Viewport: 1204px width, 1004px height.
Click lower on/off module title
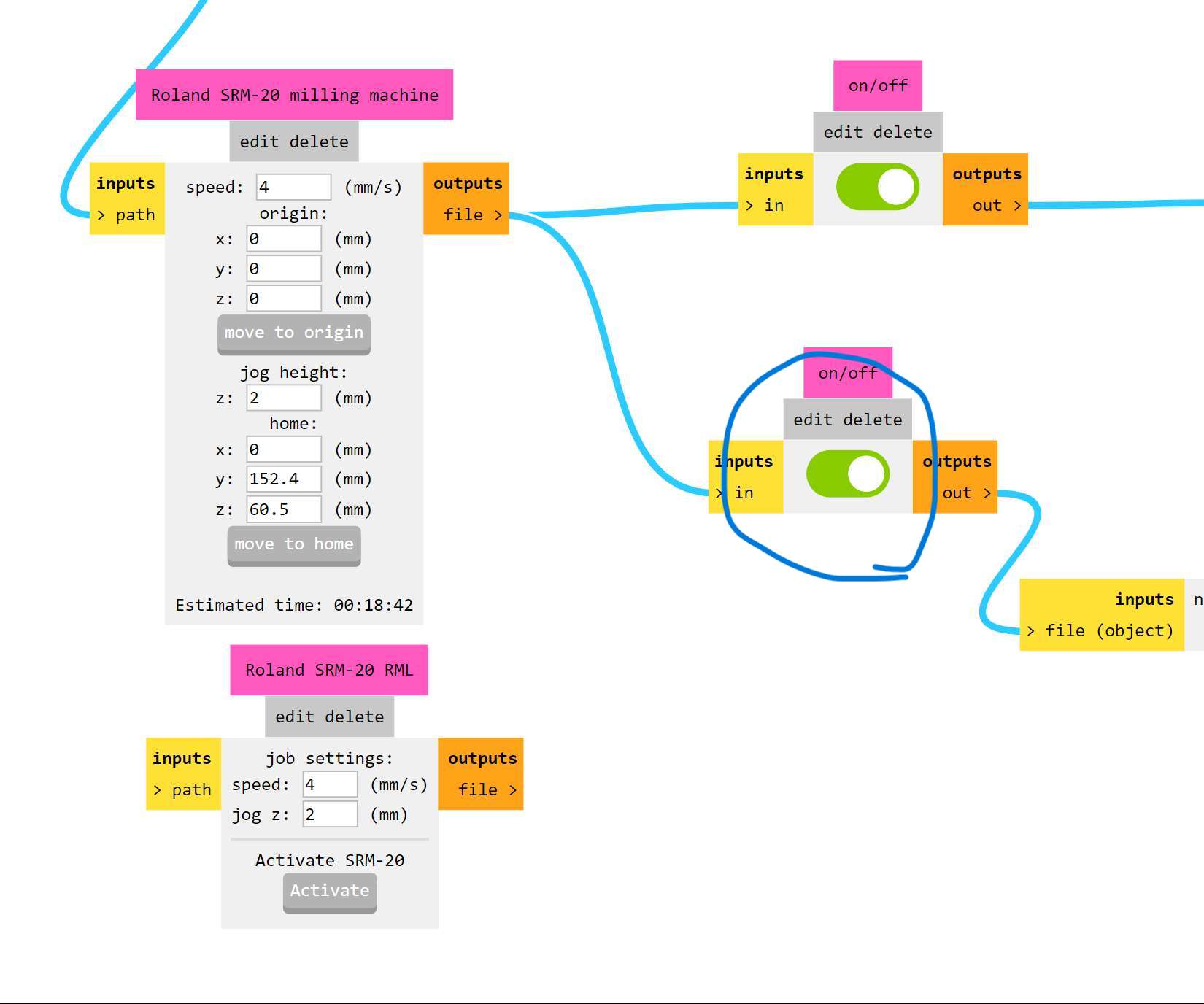pos(848,373)
